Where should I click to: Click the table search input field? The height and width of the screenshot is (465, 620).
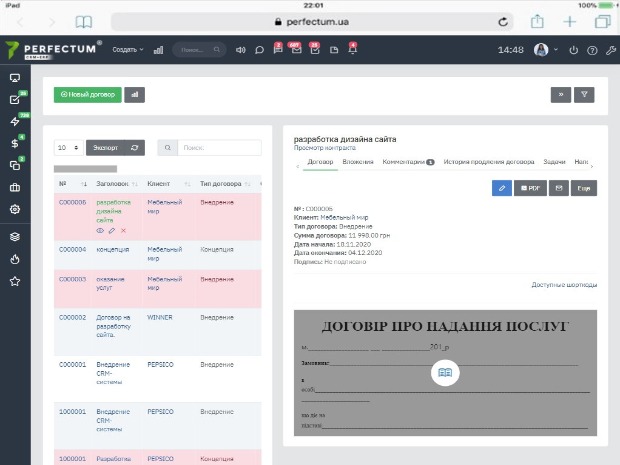coord(219,147)
